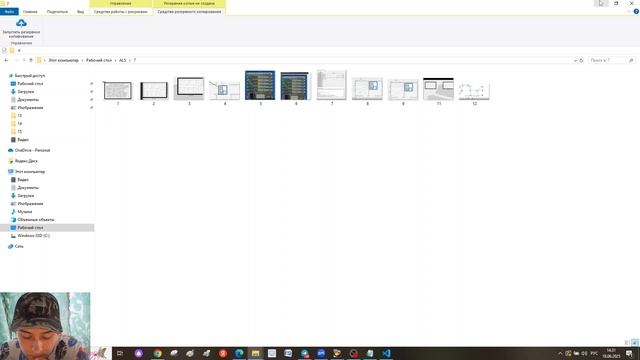Open Task View on the taskbar

(x=120, y=353)
